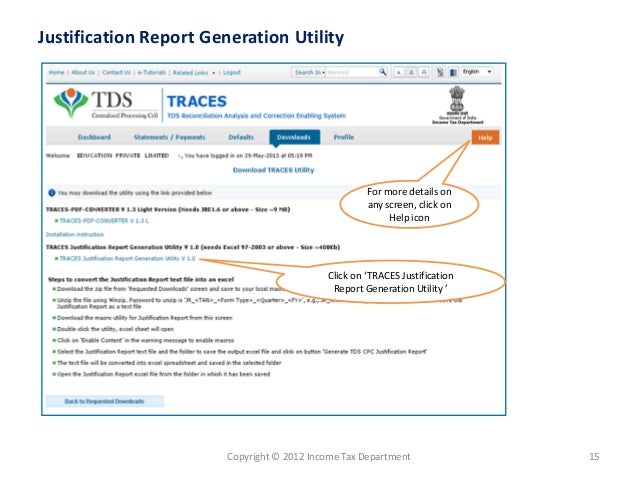This screenshot has height=479, width=638.
Task: Click the search magnifier icon
Action: coord(382,72)
